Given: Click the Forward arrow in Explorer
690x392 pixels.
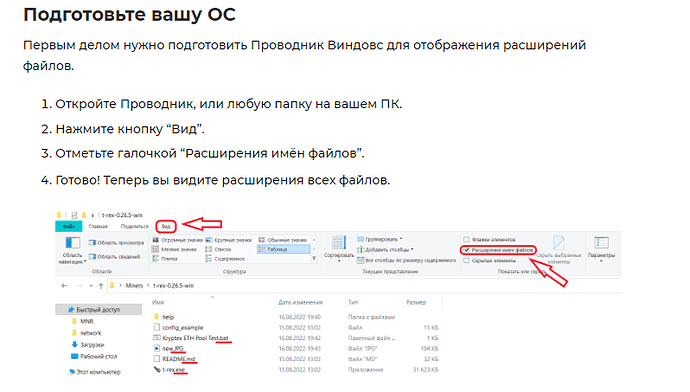Looking at the screenshot, I should pyautogui.click(x=79, y=286).
